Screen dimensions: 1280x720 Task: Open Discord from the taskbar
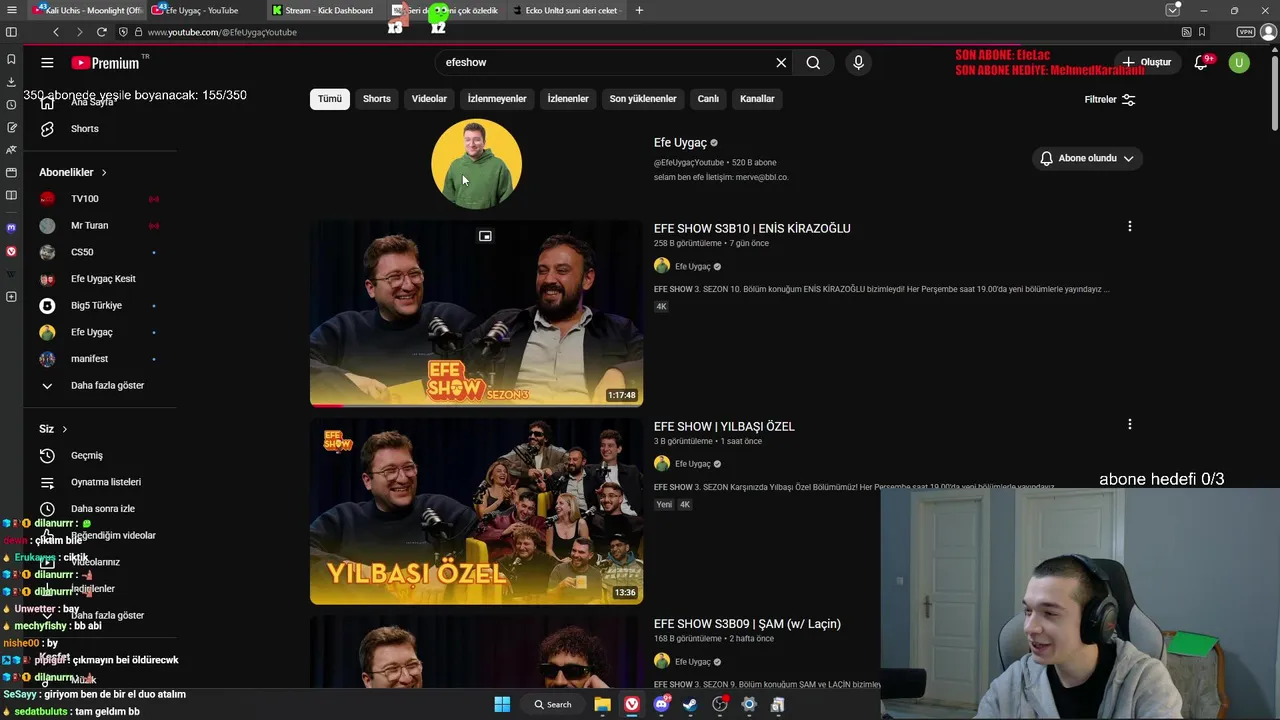(661, 704)
